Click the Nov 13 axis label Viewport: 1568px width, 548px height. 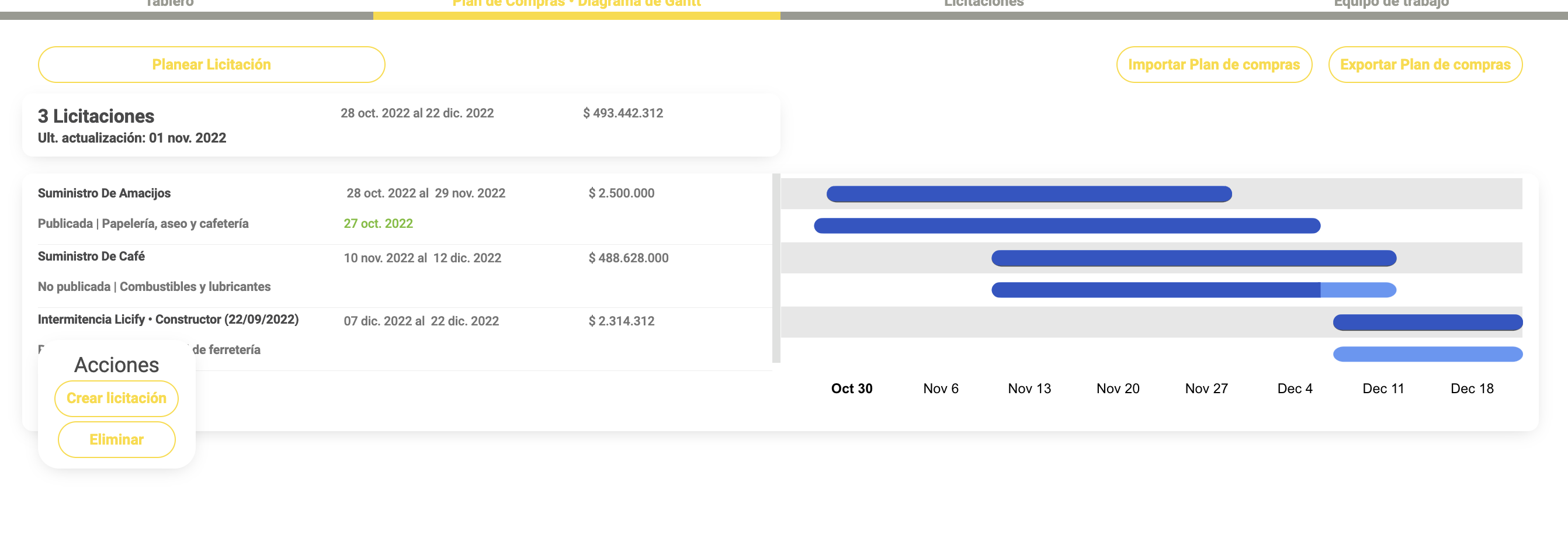click(1029, 389)
